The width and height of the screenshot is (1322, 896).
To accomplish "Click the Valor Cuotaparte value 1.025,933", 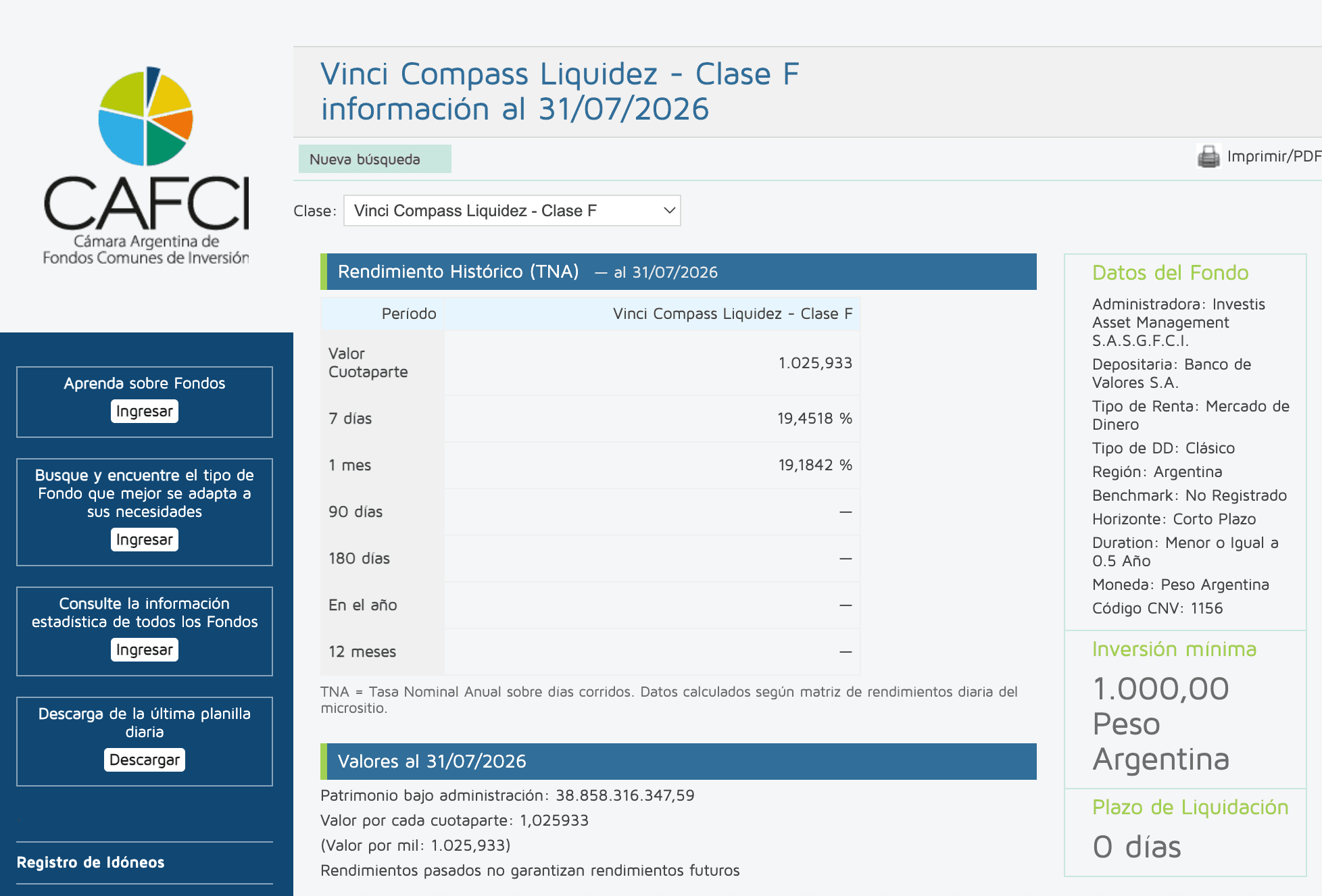I will pos(815,363).
